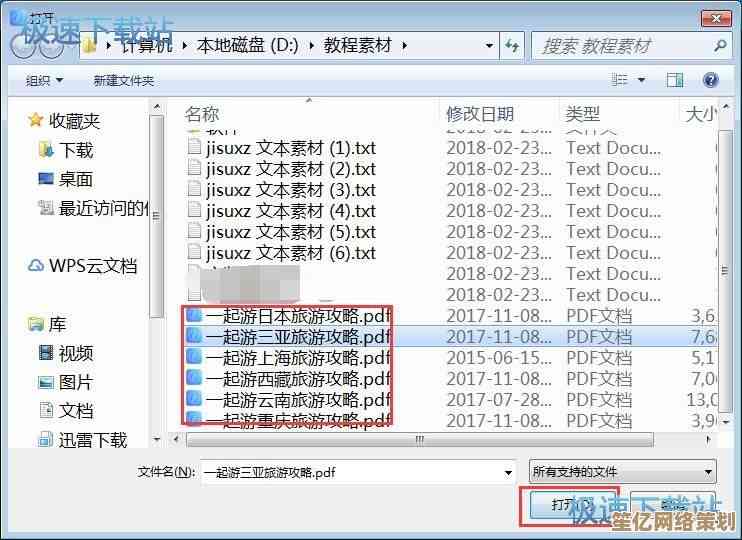742x540 pixels.
Task: Select 迅雷下载 in navigation pane
Action: coord(92,440)
